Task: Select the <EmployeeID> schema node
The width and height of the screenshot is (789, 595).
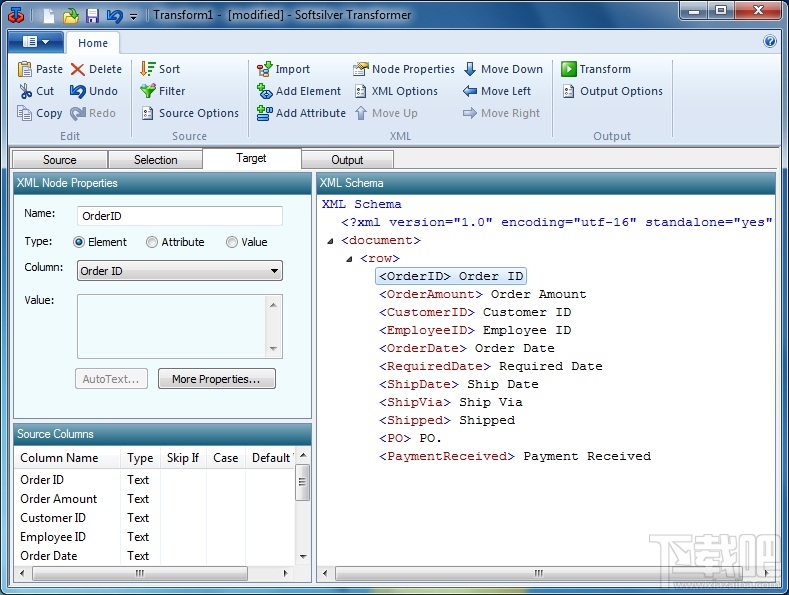Action: point(475,330)
